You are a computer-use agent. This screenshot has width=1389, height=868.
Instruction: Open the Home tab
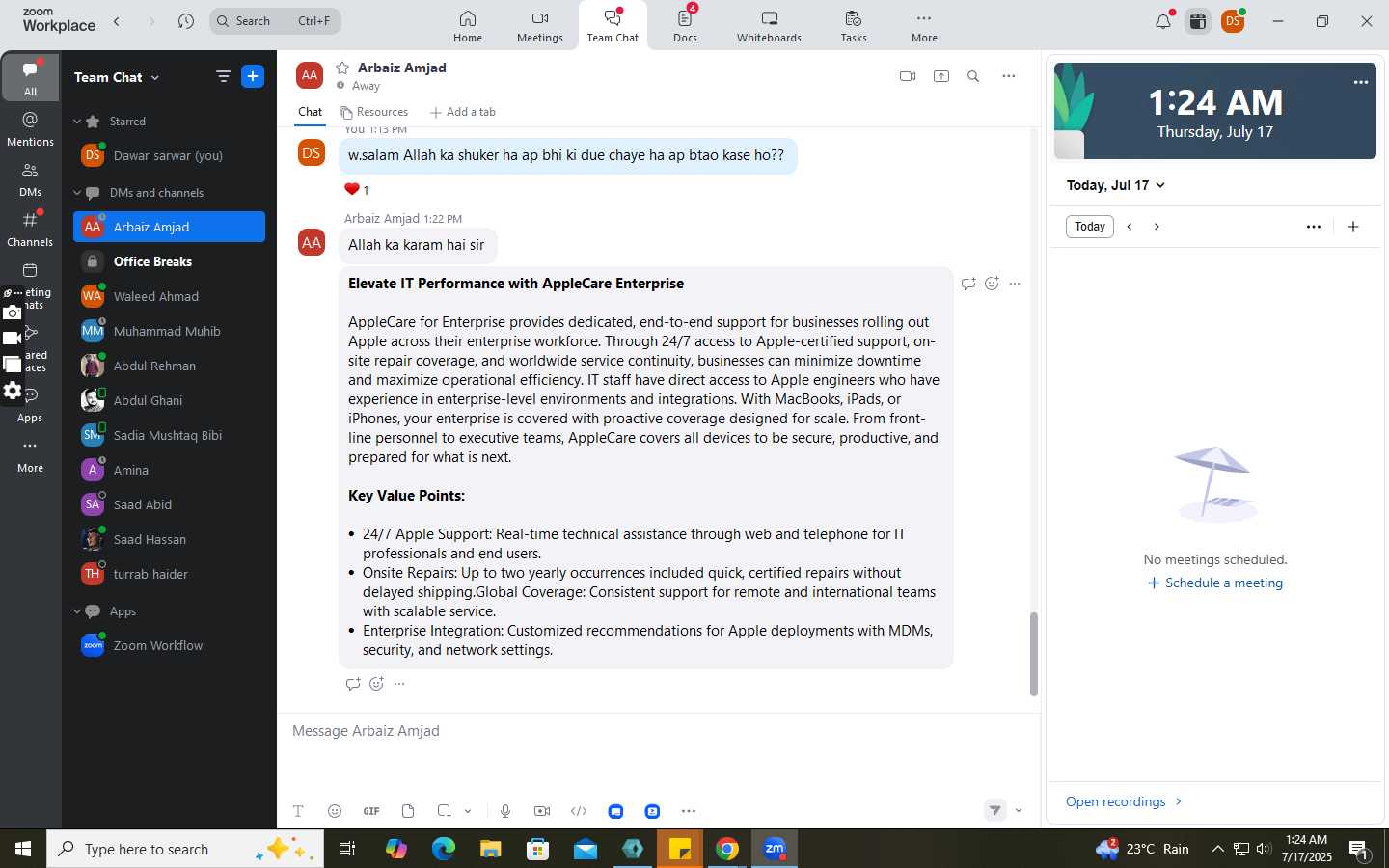coord(468,26)
